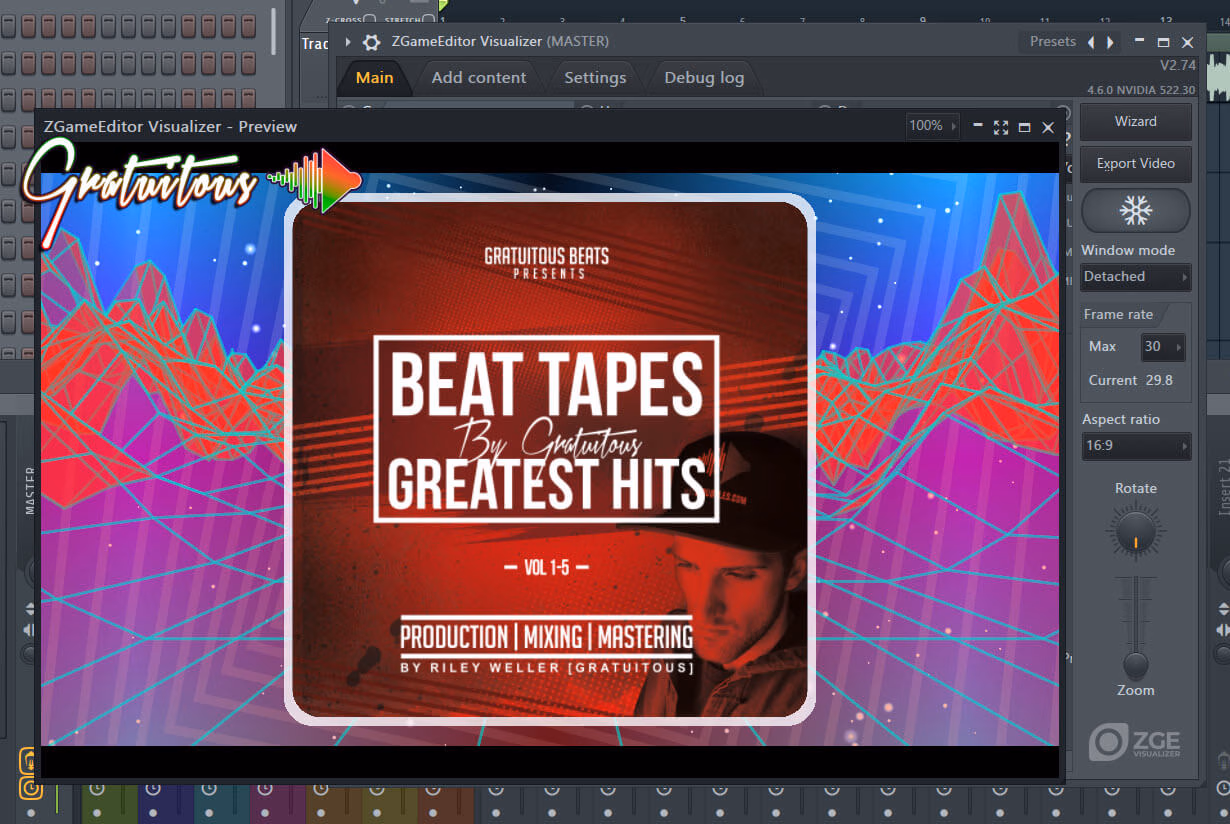Open the ZGameEditor Visualizer gear options icon

371,42
